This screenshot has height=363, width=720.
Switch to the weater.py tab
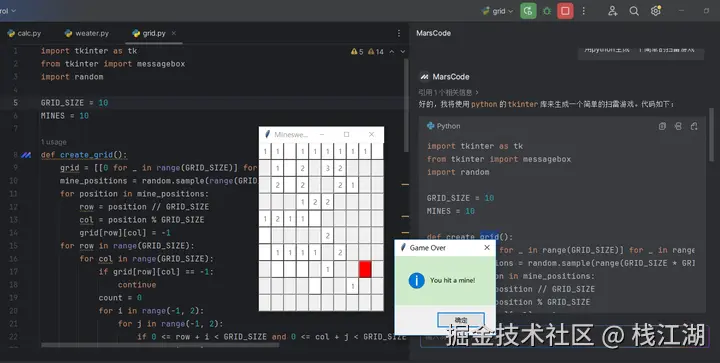pos(87,34)
